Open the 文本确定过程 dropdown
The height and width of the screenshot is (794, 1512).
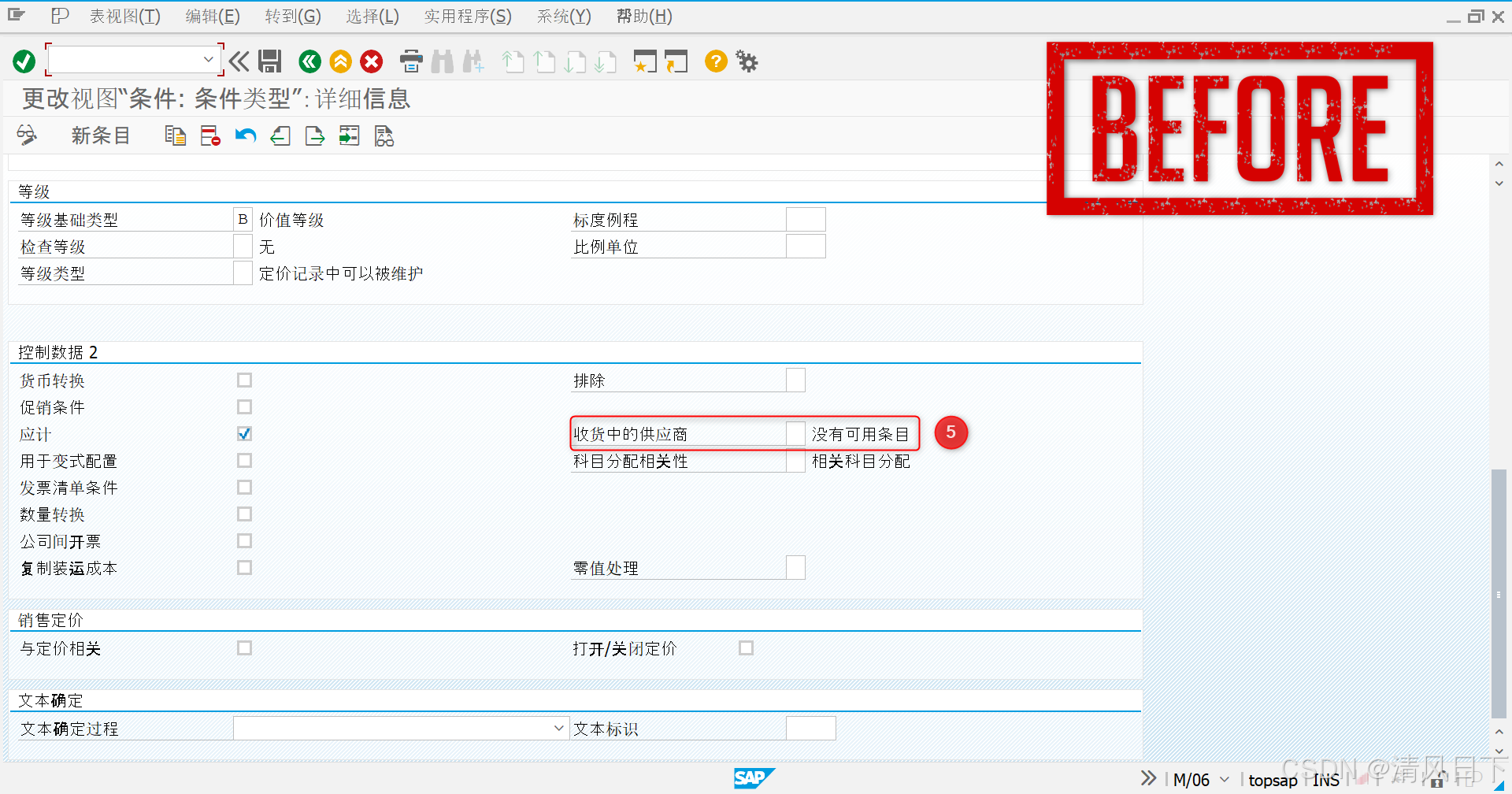coord(559,728)
